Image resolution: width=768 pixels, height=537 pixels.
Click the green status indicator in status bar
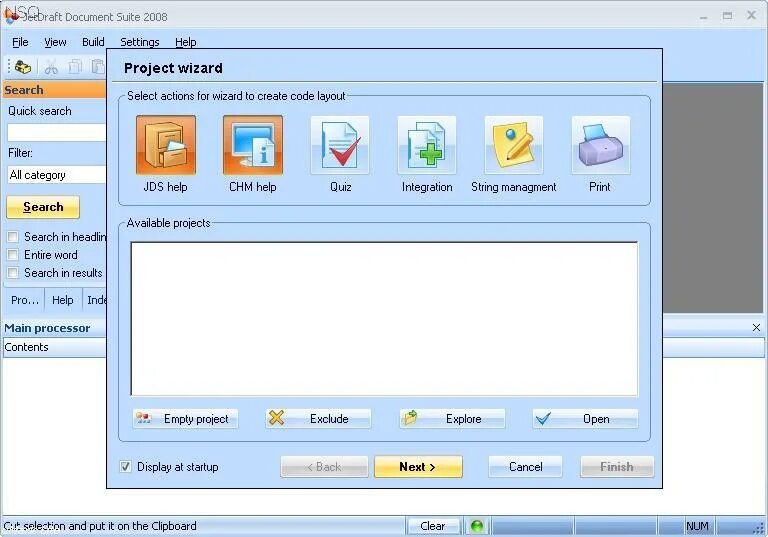coord(477,526)
